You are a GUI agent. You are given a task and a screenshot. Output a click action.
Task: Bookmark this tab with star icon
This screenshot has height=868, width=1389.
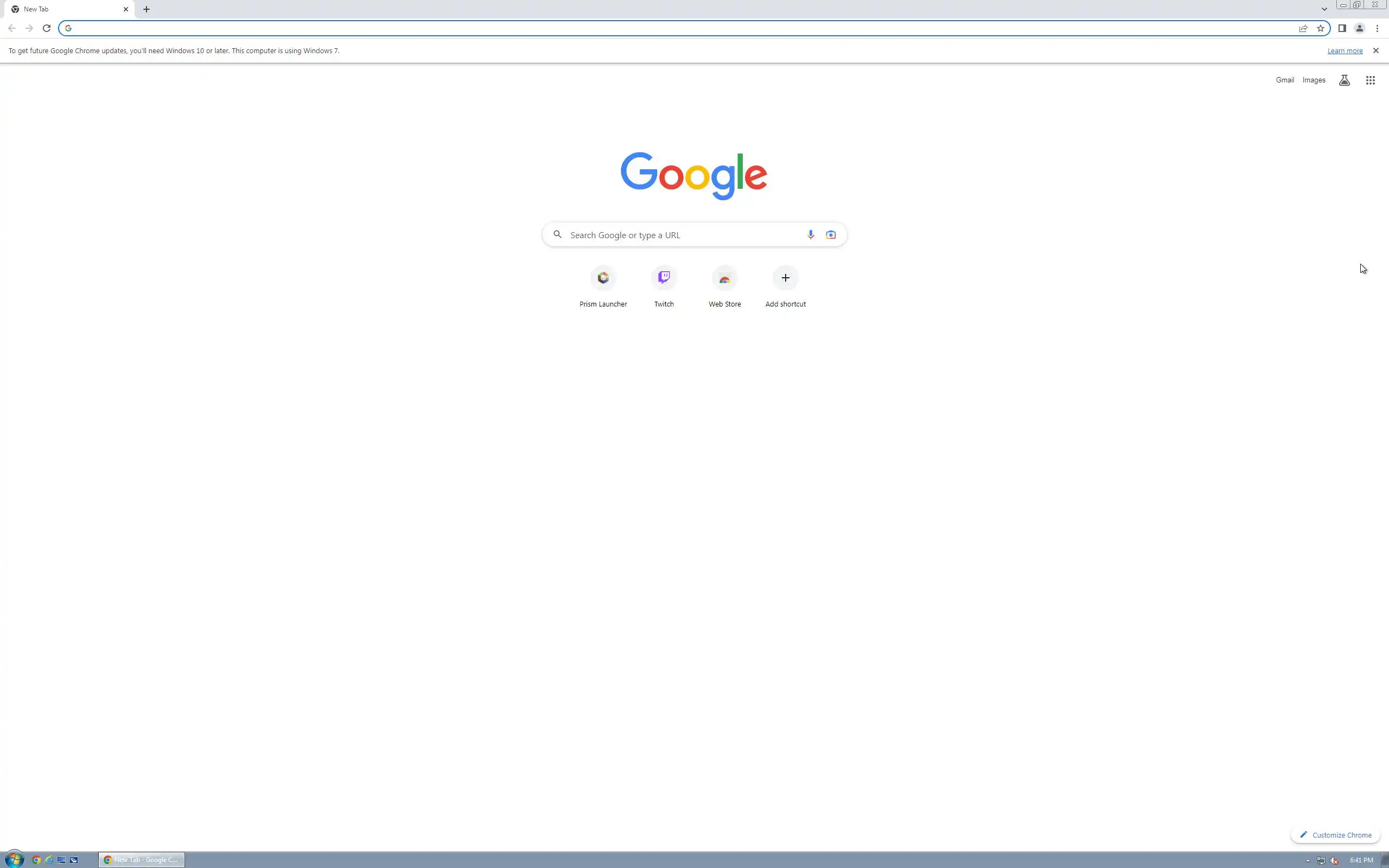coord(1320,28)
